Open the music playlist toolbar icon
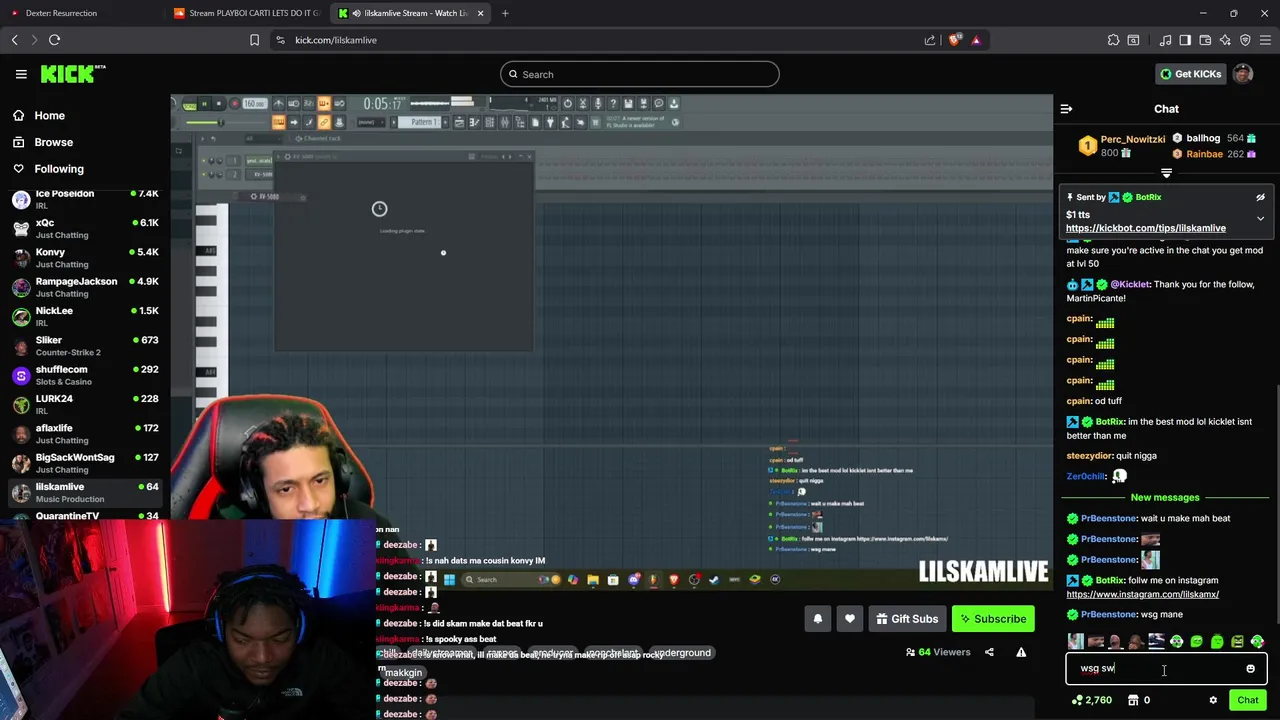Image resolution: width=1280 pixels, height=720 pixels. point(1165,40)
